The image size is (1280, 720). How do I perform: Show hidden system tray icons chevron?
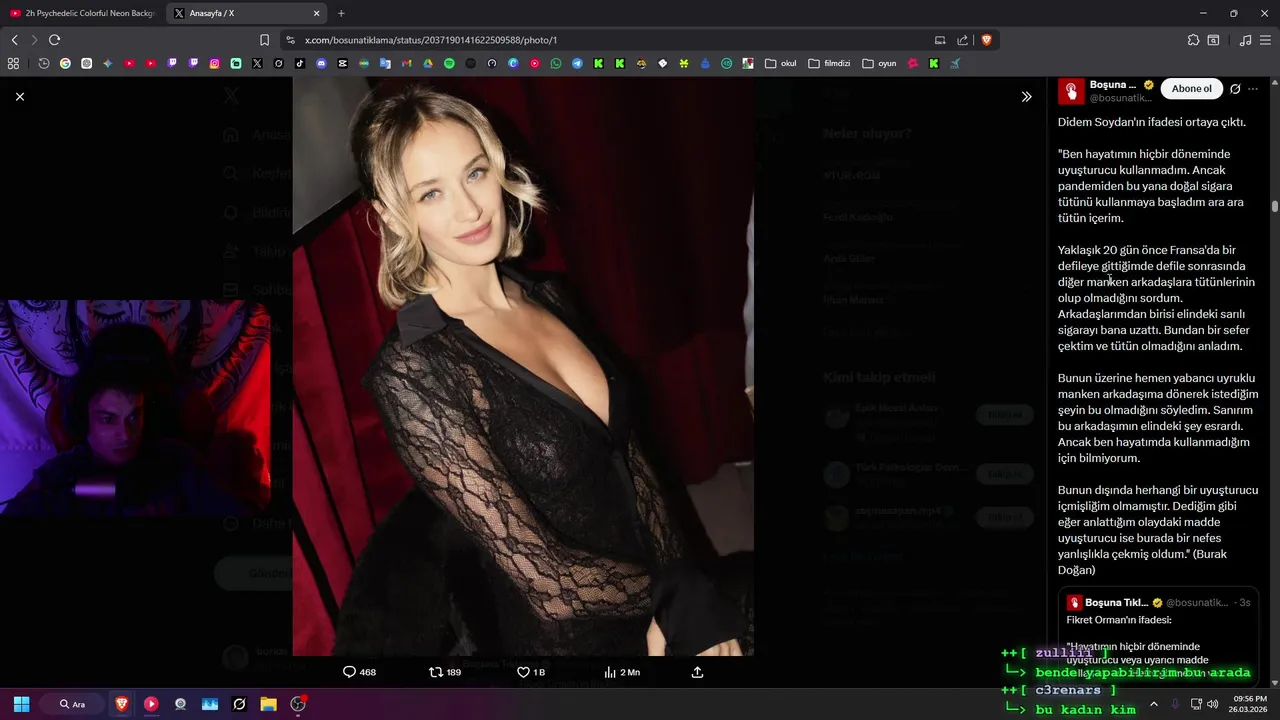coord(1153,704)
